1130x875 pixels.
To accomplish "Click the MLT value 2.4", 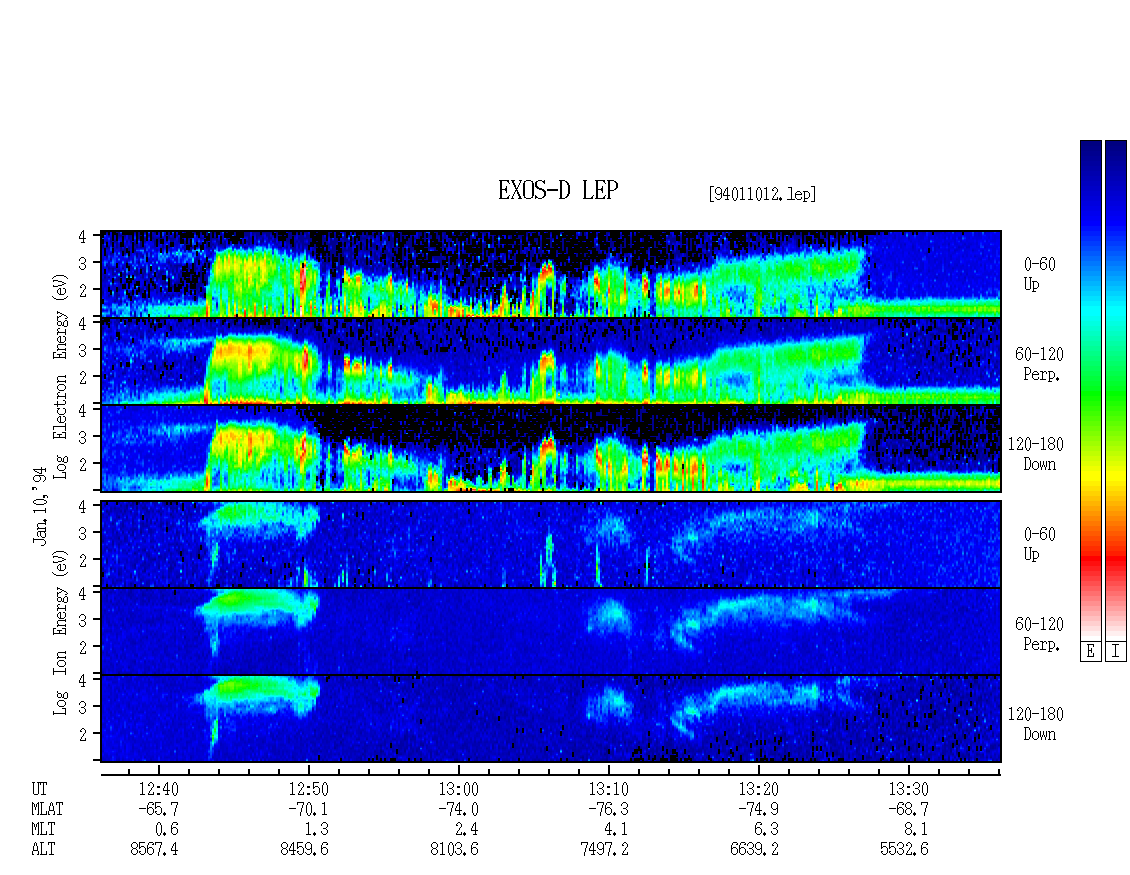I will (x=466, y=830).
